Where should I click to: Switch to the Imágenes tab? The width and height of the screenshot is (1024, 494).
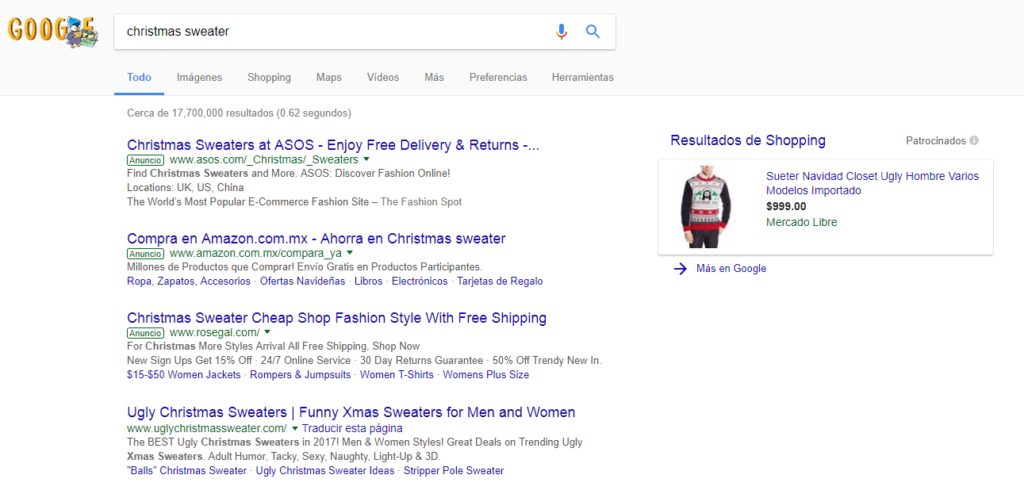pos(199,77)
